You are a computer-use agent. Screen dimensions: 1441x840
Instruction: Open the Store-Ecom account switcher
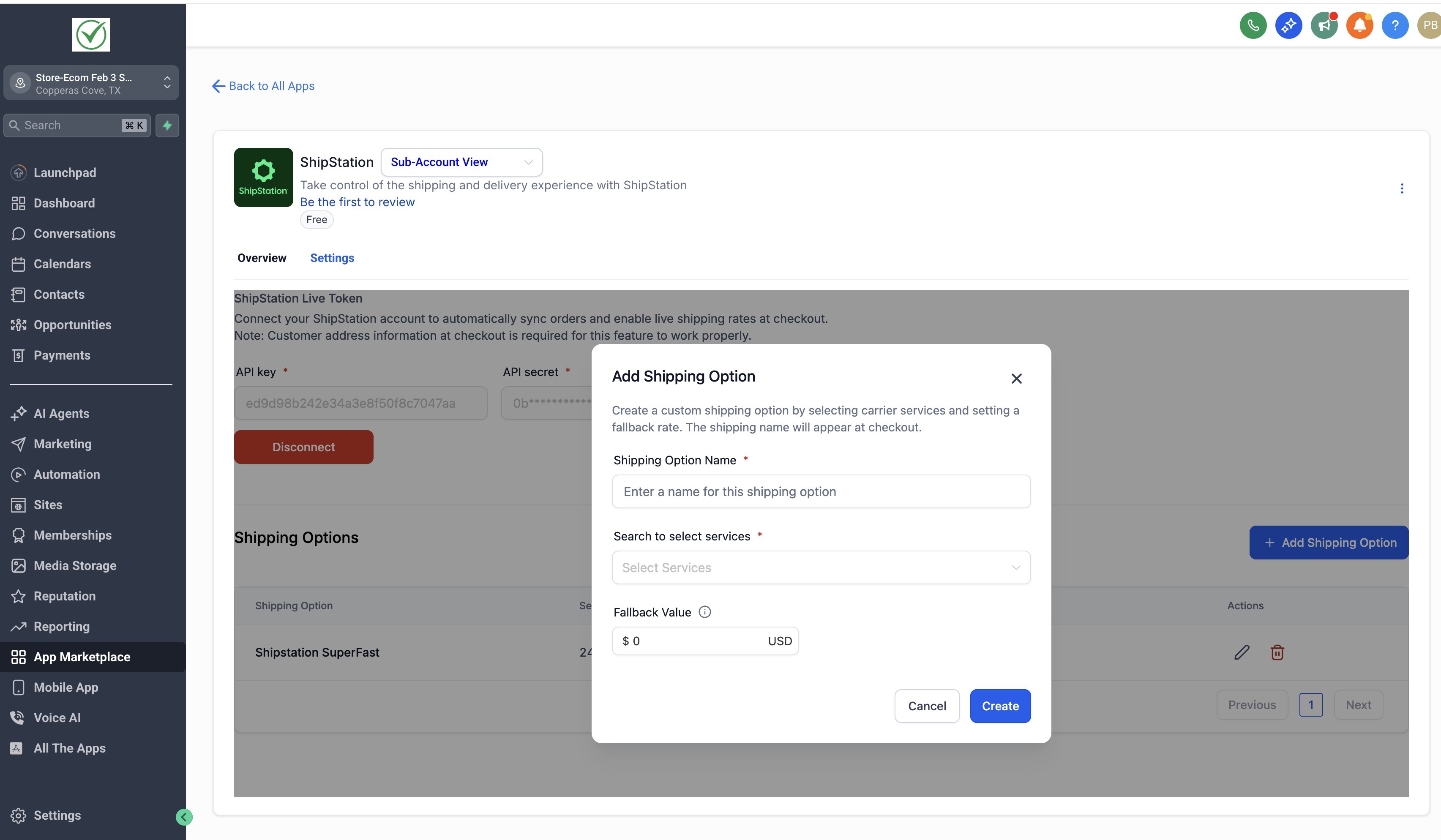(x=91, y=84)
